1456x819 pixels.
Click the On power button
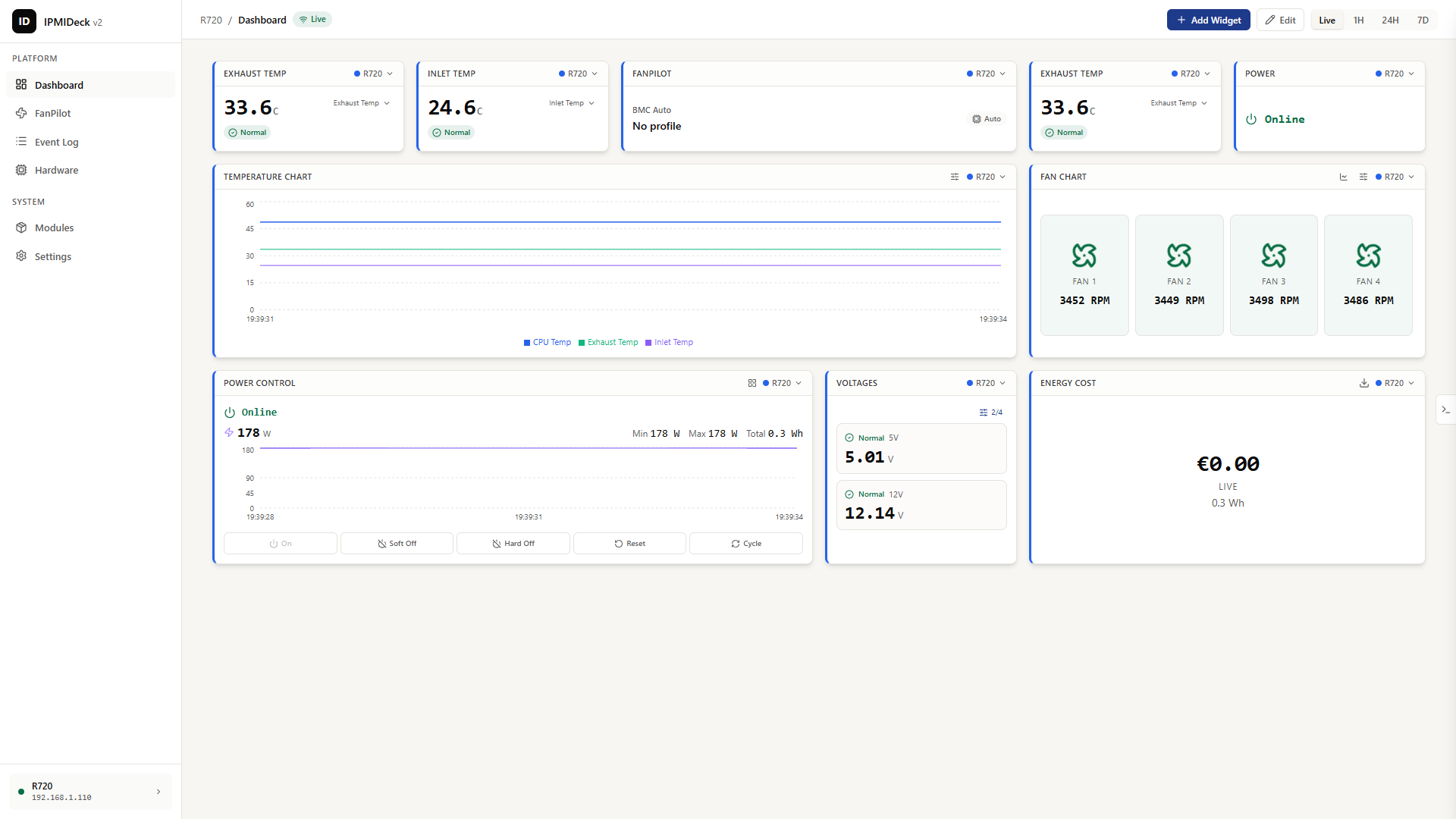coord(281,544)
